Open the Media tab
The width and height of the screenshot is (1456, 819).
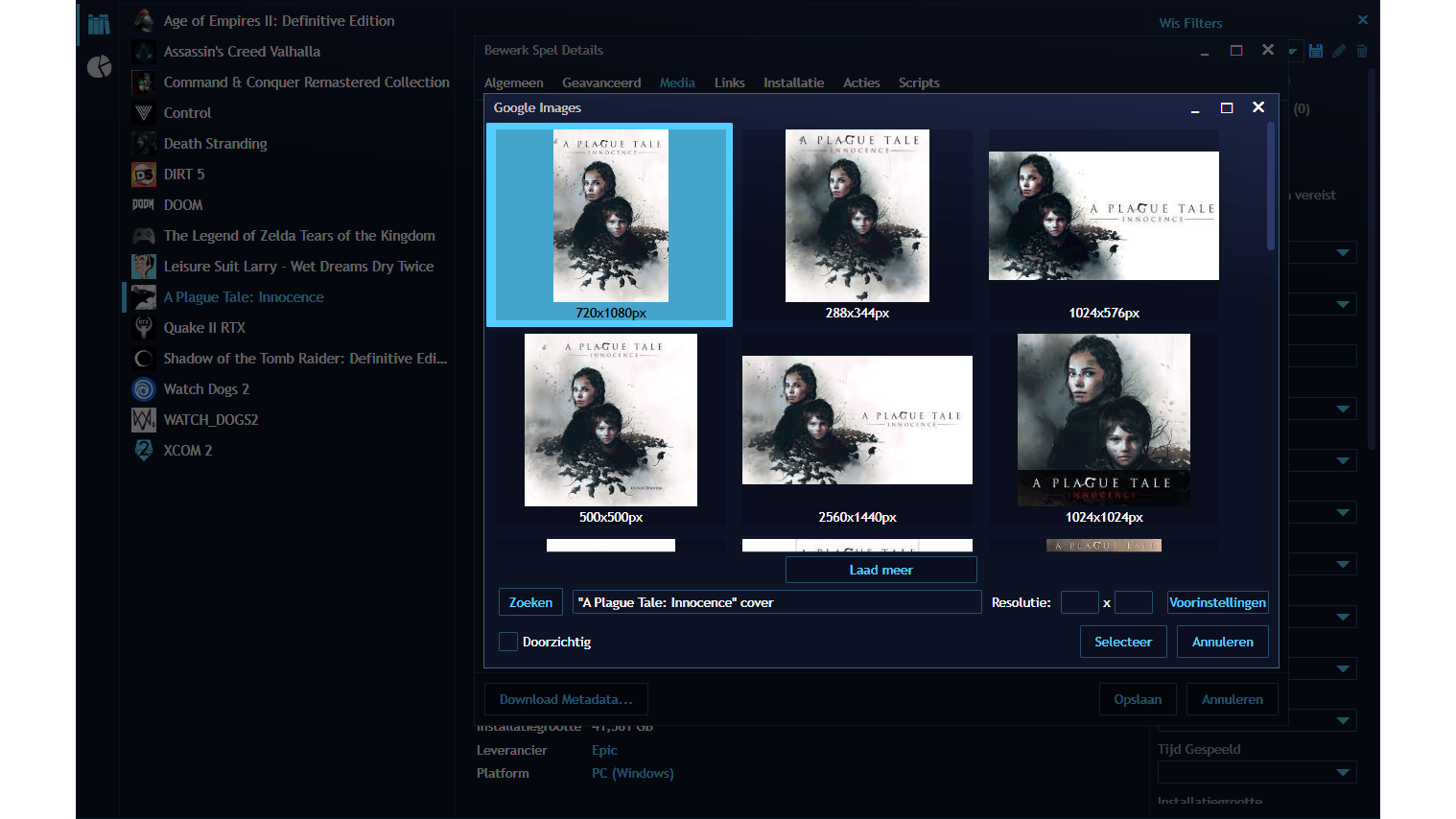pyautogui.click(x=677, y=82)
